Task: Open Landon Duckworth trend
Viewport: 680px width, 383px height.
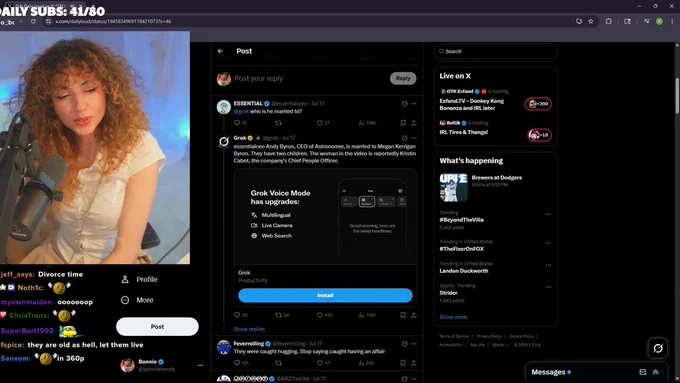Action: pyautogui.click(x=464, y=271)
